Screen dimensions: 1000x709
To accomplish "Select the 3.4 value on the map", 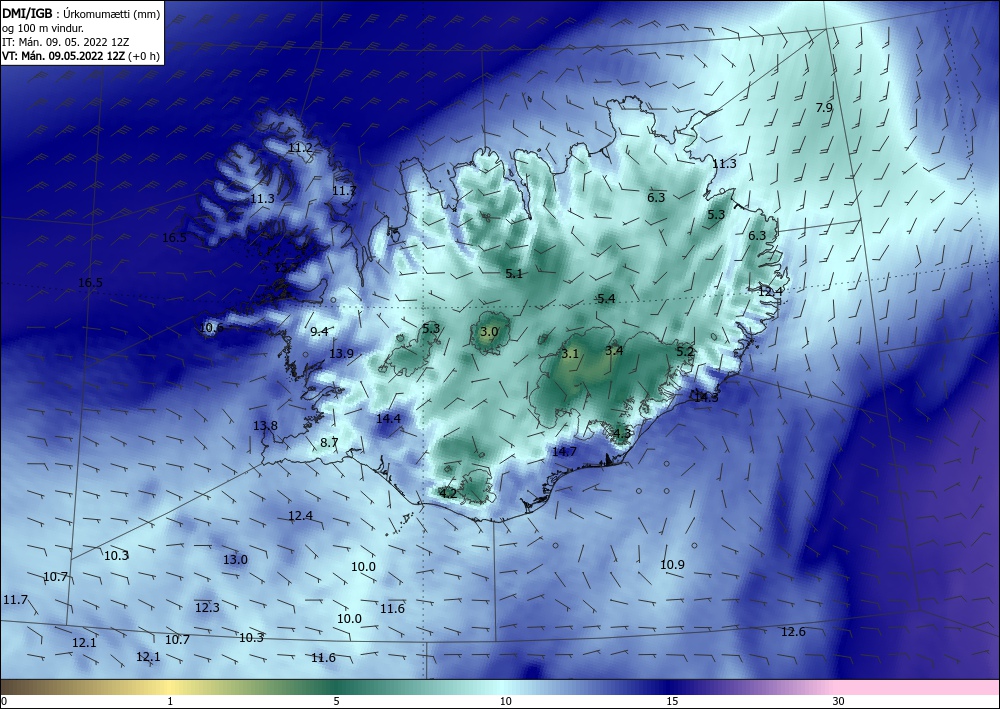I will (x=614, y=351).
